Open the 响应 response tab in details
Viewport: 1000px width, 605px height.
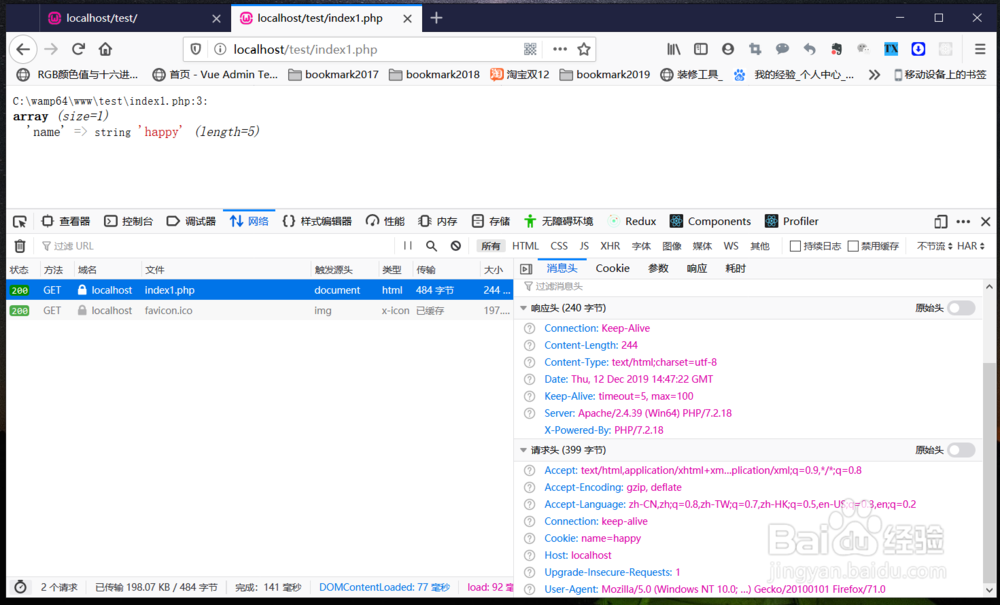point(696,268)
